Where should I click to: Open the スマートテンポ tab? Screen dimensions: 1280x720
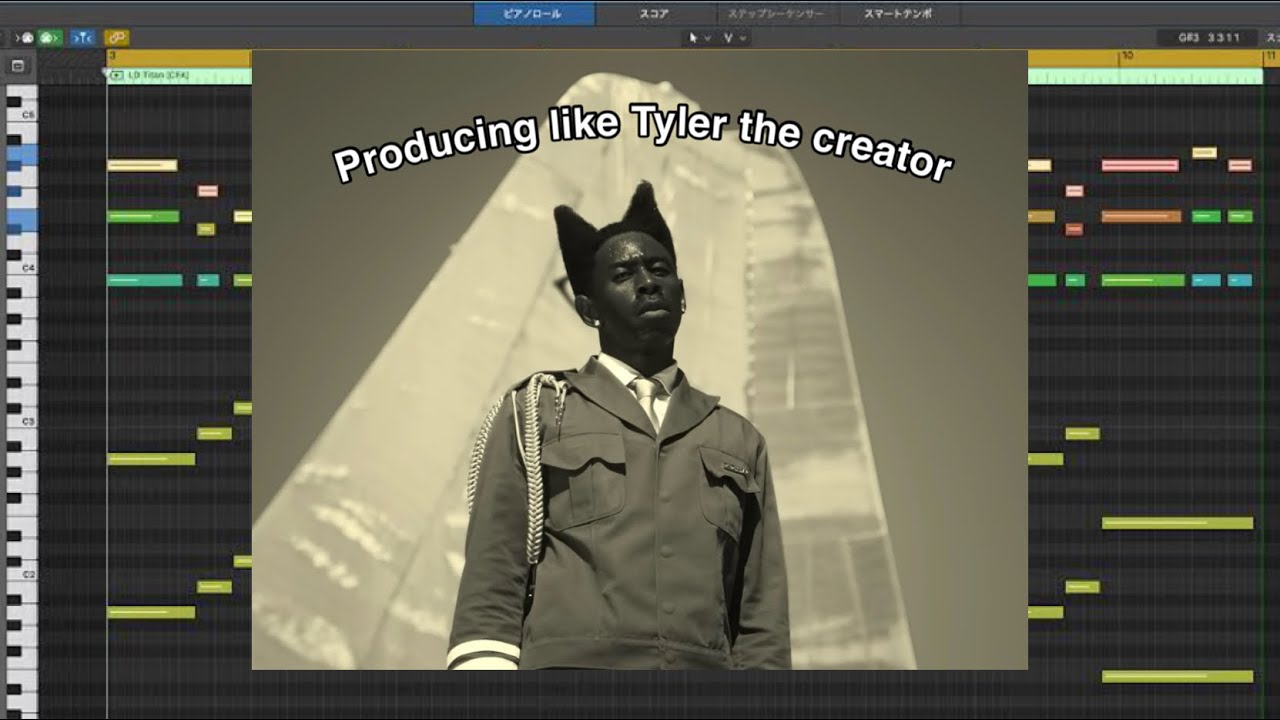tap(898, 14)
